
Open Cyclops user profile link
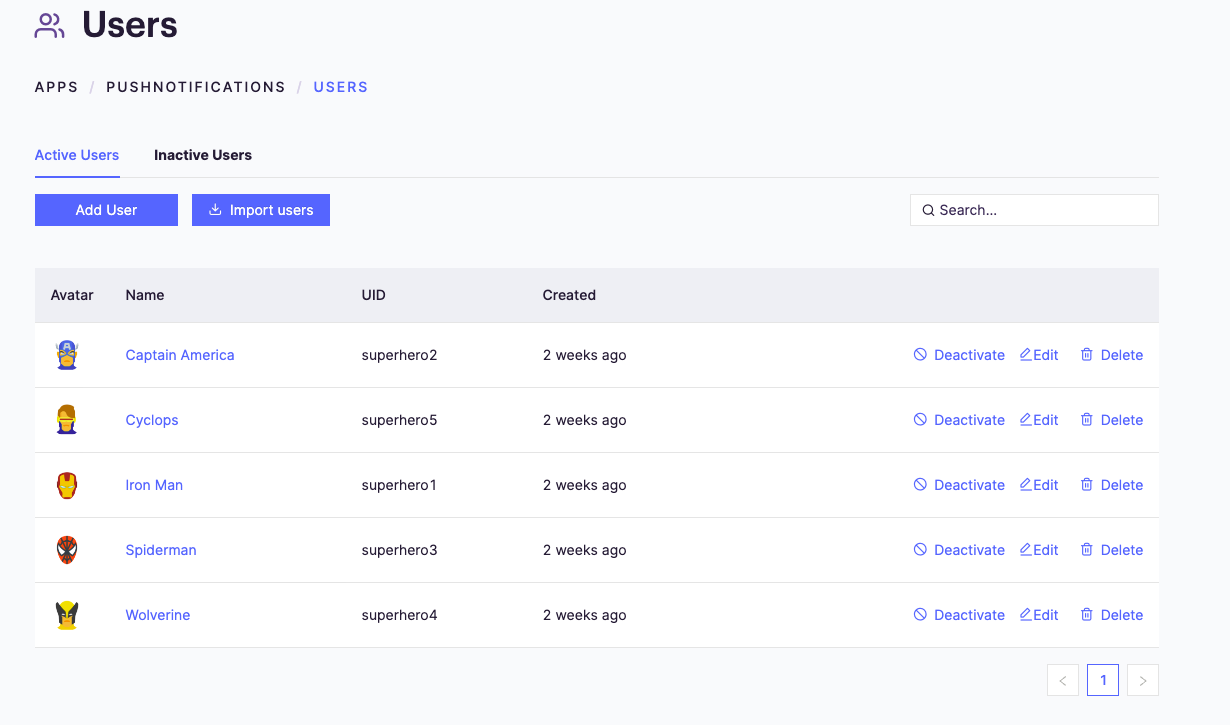coord(152,420)
